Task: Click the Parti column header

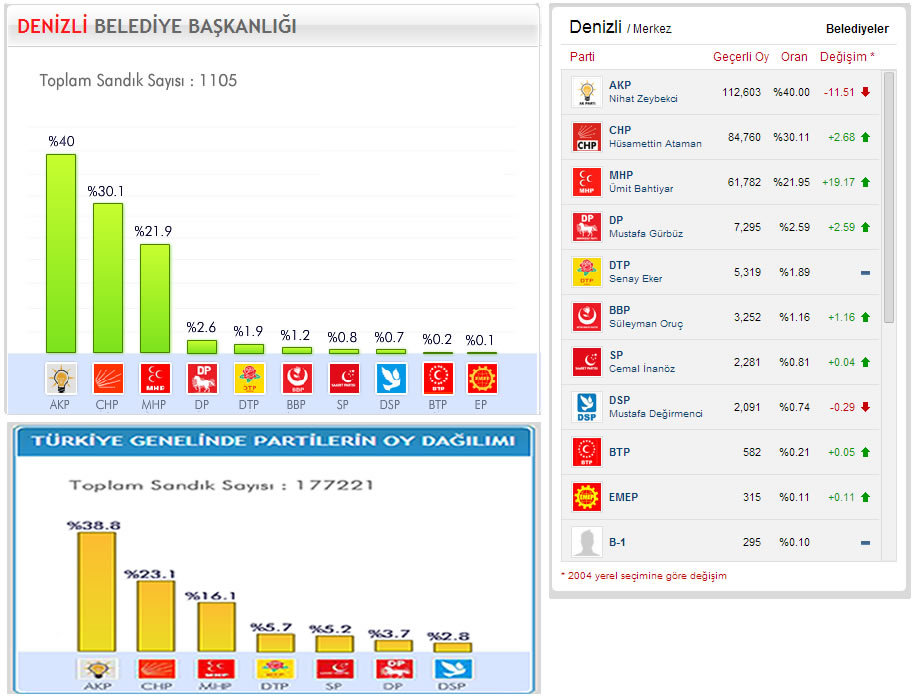Action: [582, 57]
